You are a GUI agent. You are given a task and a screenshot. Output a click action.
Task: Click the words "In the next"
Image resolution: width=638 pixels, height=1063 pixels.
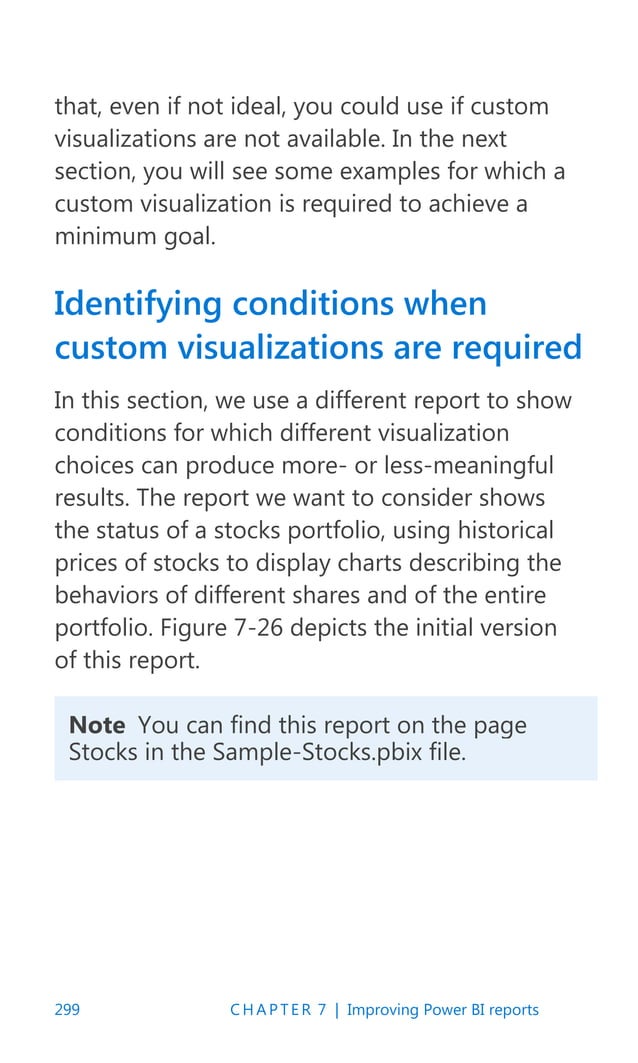click(x=449, y=138)
